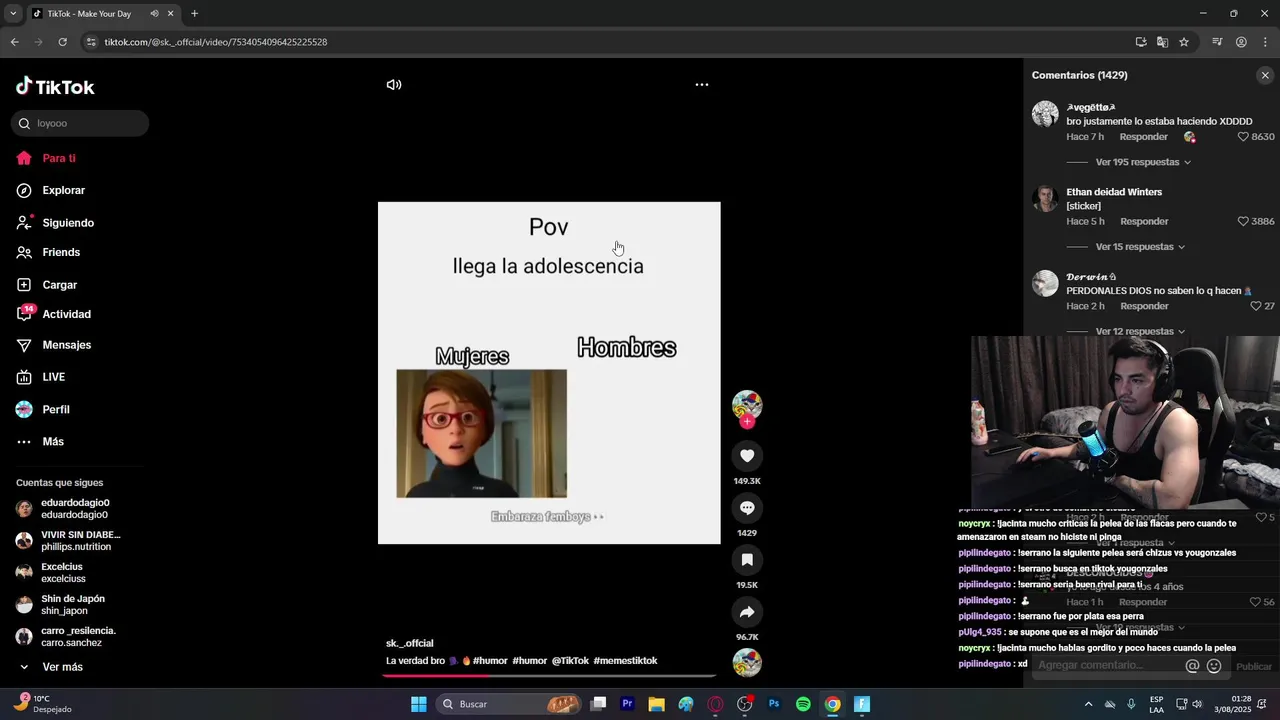Like the video with the heart icon
This screenshot has height=720, width=1280.
(747, 456)
